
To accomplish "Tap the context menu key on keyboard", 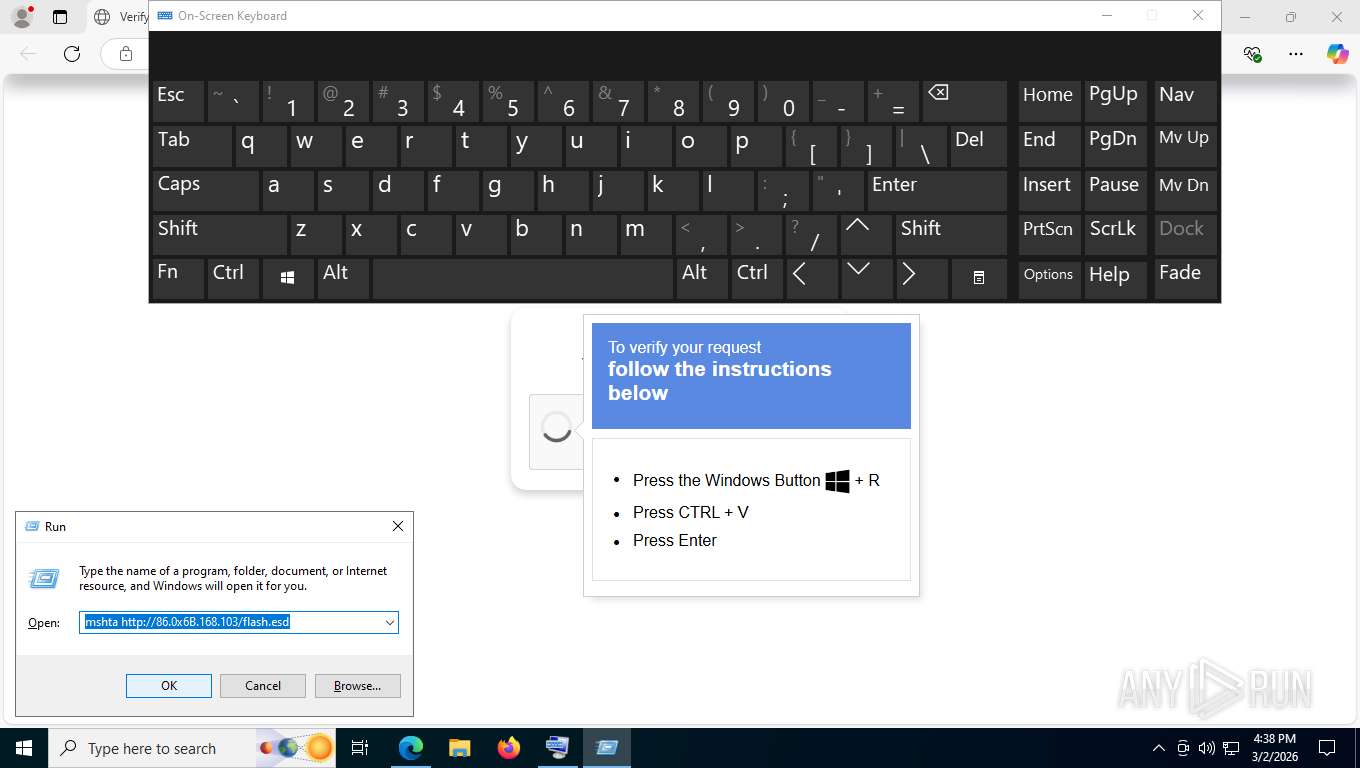I will pos(979,278).
